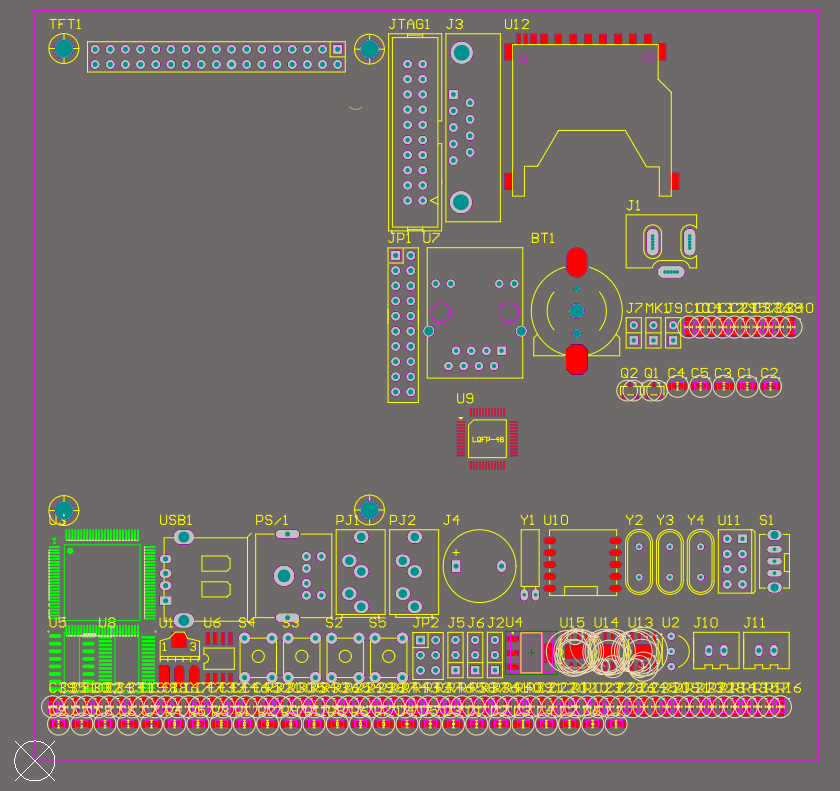Select the Q2 transistor footprint
Screen dimensions: 840x791
630,390
